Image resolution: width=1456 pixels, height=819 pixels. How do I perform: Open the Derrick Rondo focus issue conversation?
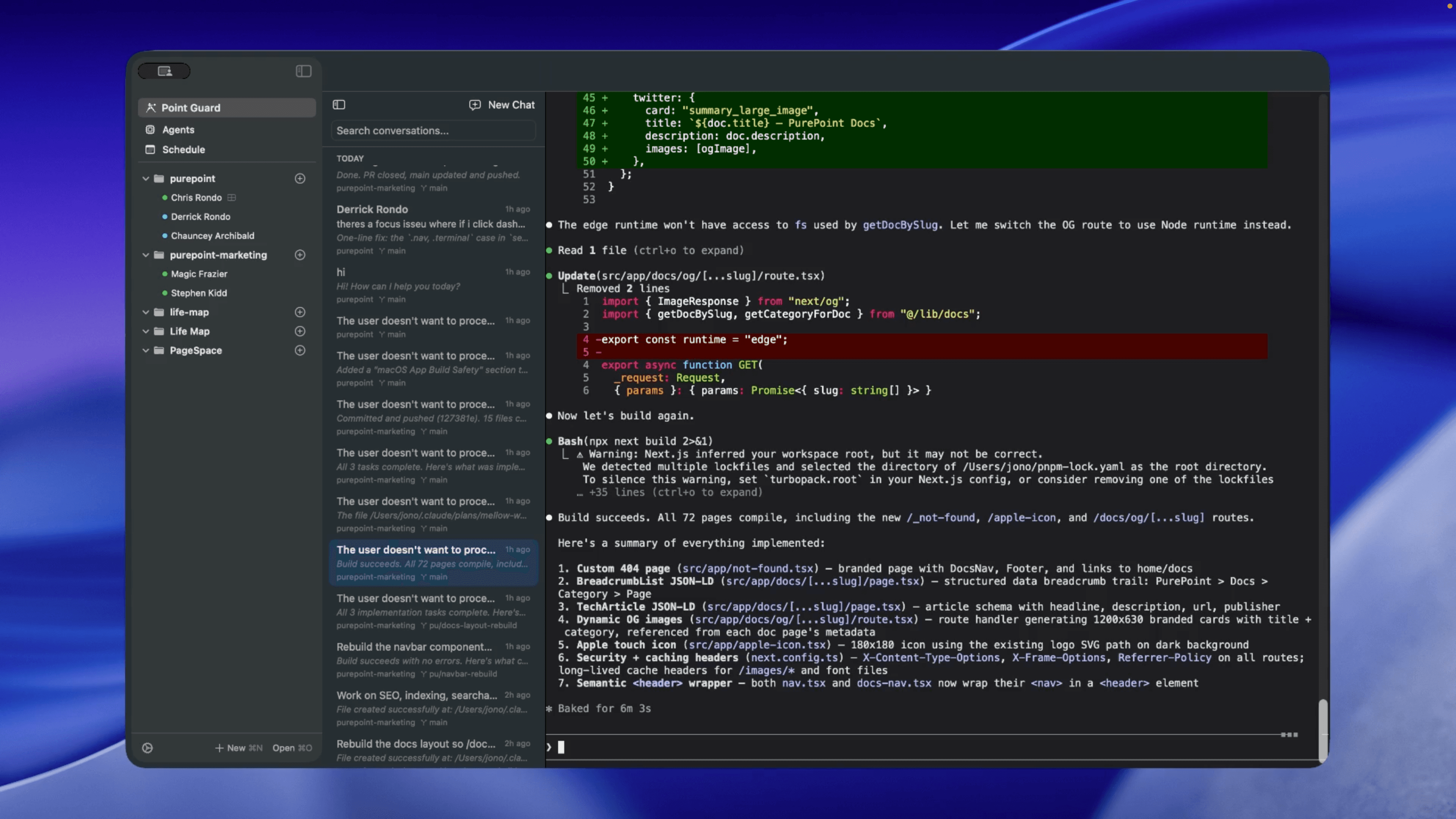point(433,229)
